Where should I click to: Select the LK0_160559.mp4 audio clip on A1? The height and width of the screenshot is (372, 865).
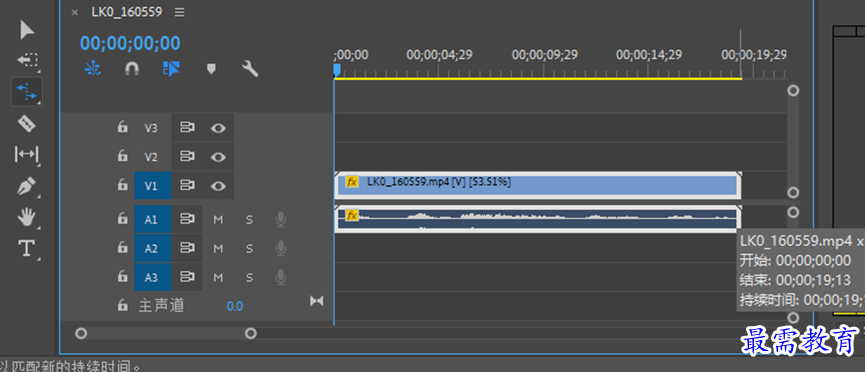(537, 219)
